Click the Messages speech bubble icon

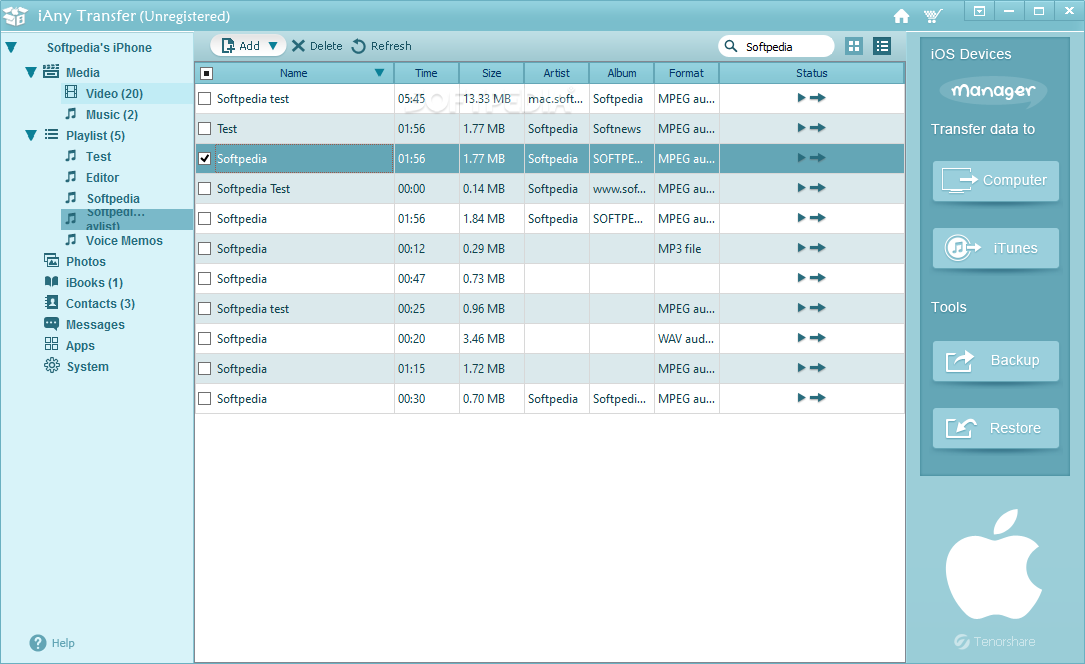51,323
